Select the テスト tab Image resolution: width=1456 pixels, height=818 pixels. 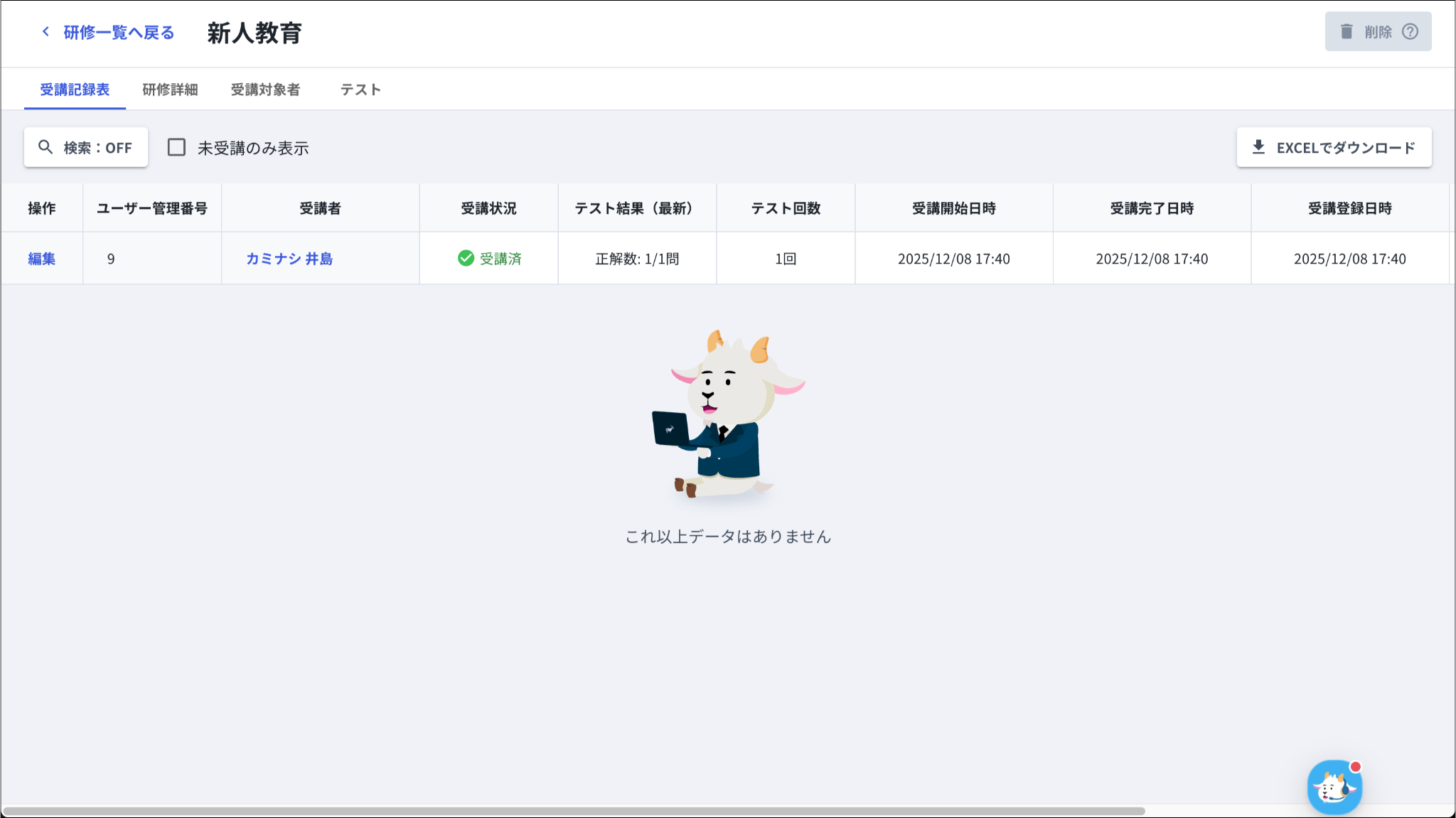360,90
